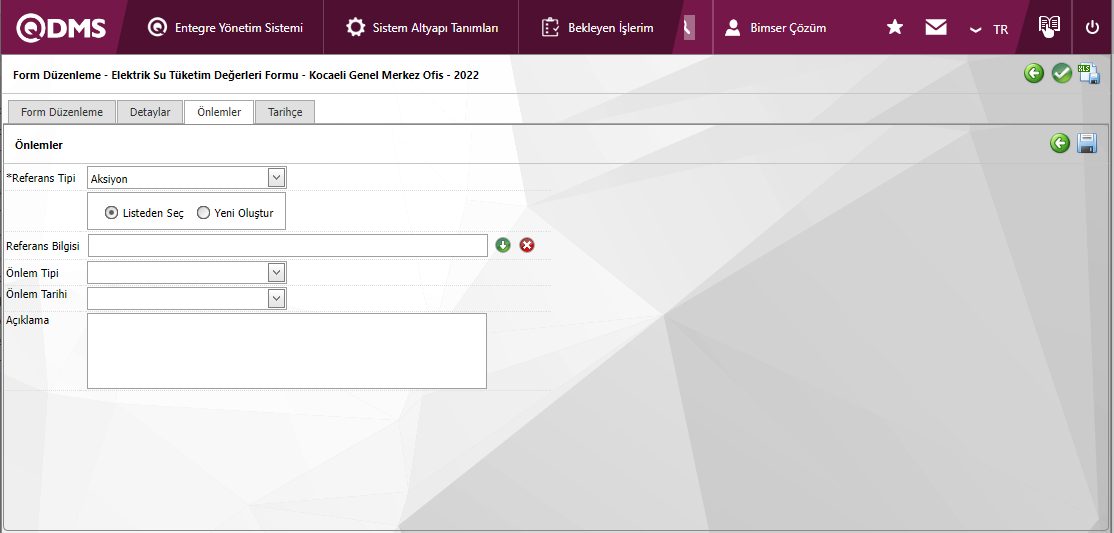This screenshot has width=1114, height=533.
Task: Click the Referans Bilgisi input field
Action: click(x=287, y=246)
